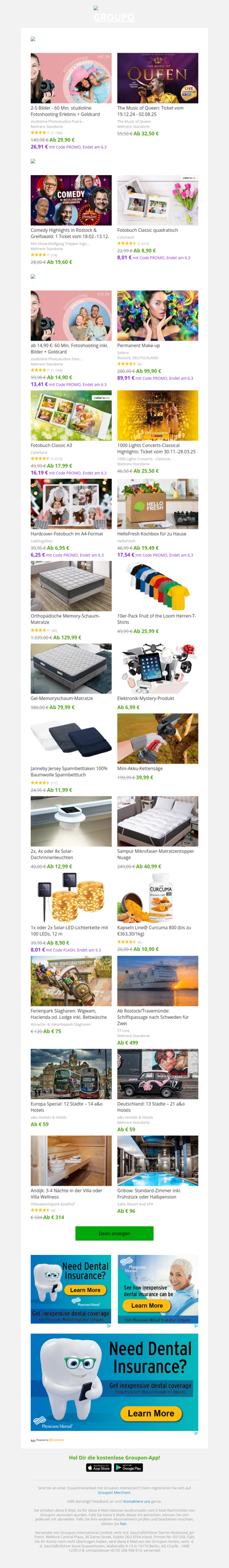Select the Mini-Akku-Kettensäge product image
Screen dimensions: 229x1568
click(x=158, y=738)
